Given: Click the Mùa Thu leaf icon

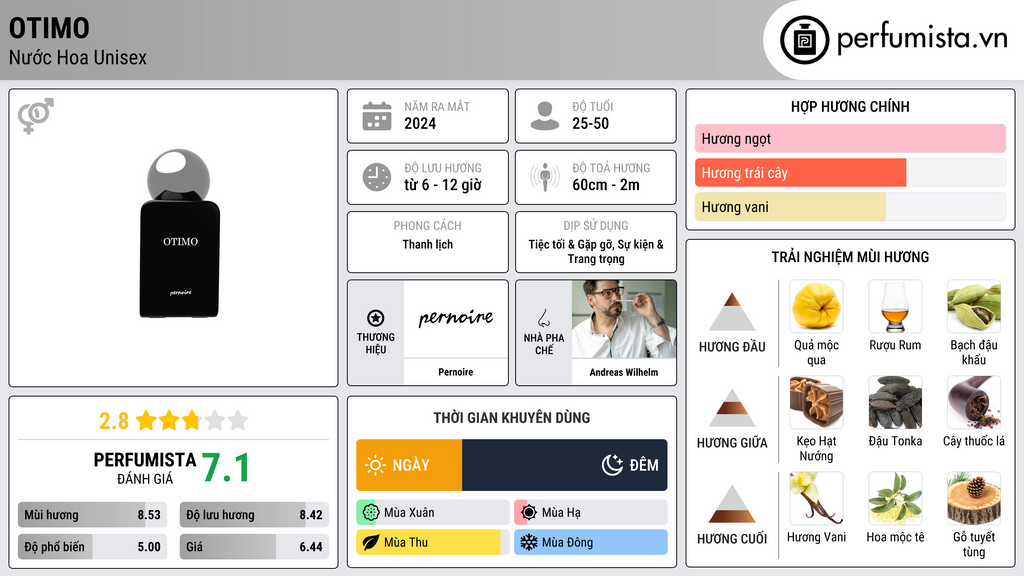Looking at the screenshot, I should point(370,542).
